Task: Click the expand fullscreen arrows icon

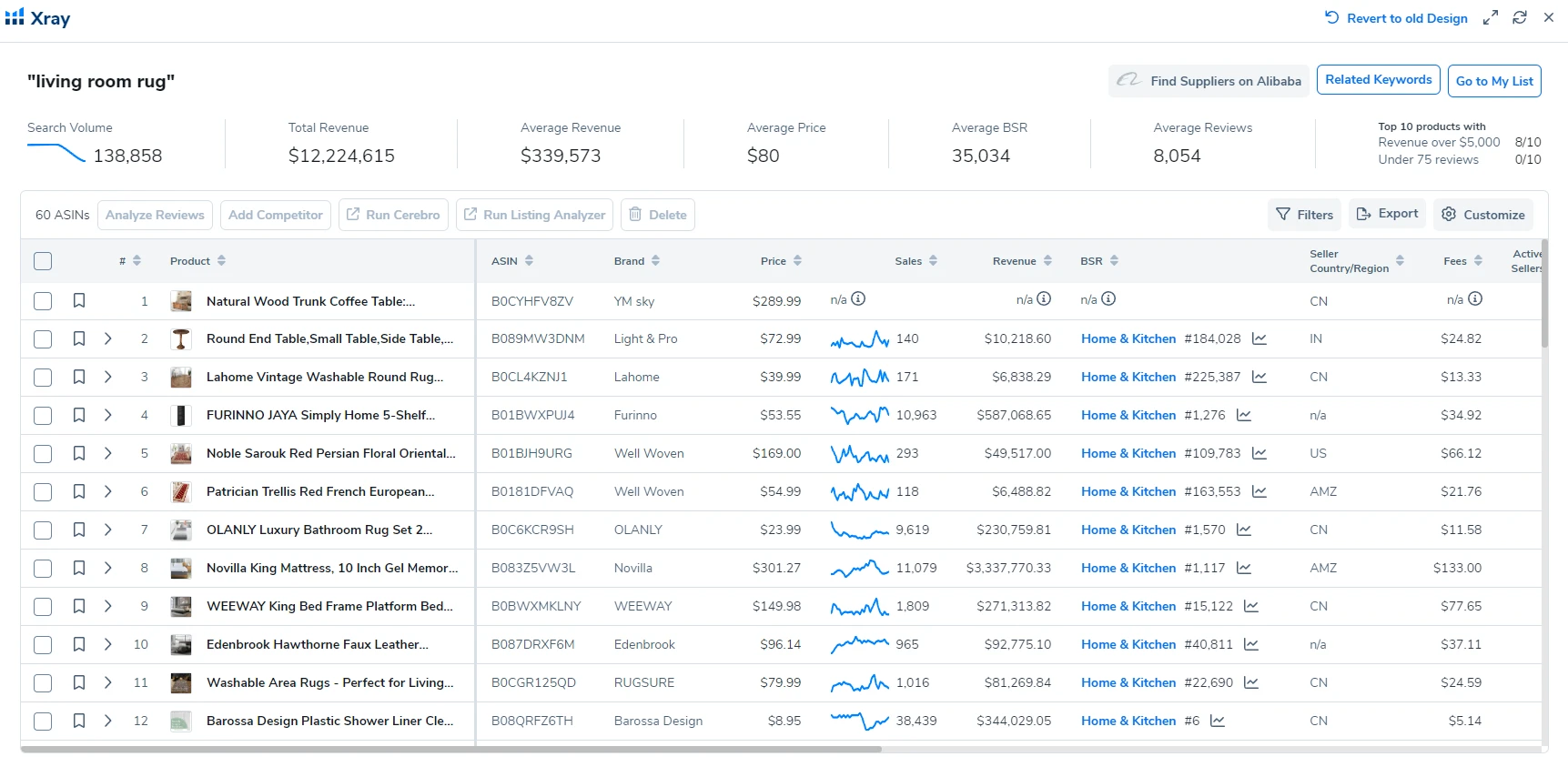Action: [x=1490, y=18]
